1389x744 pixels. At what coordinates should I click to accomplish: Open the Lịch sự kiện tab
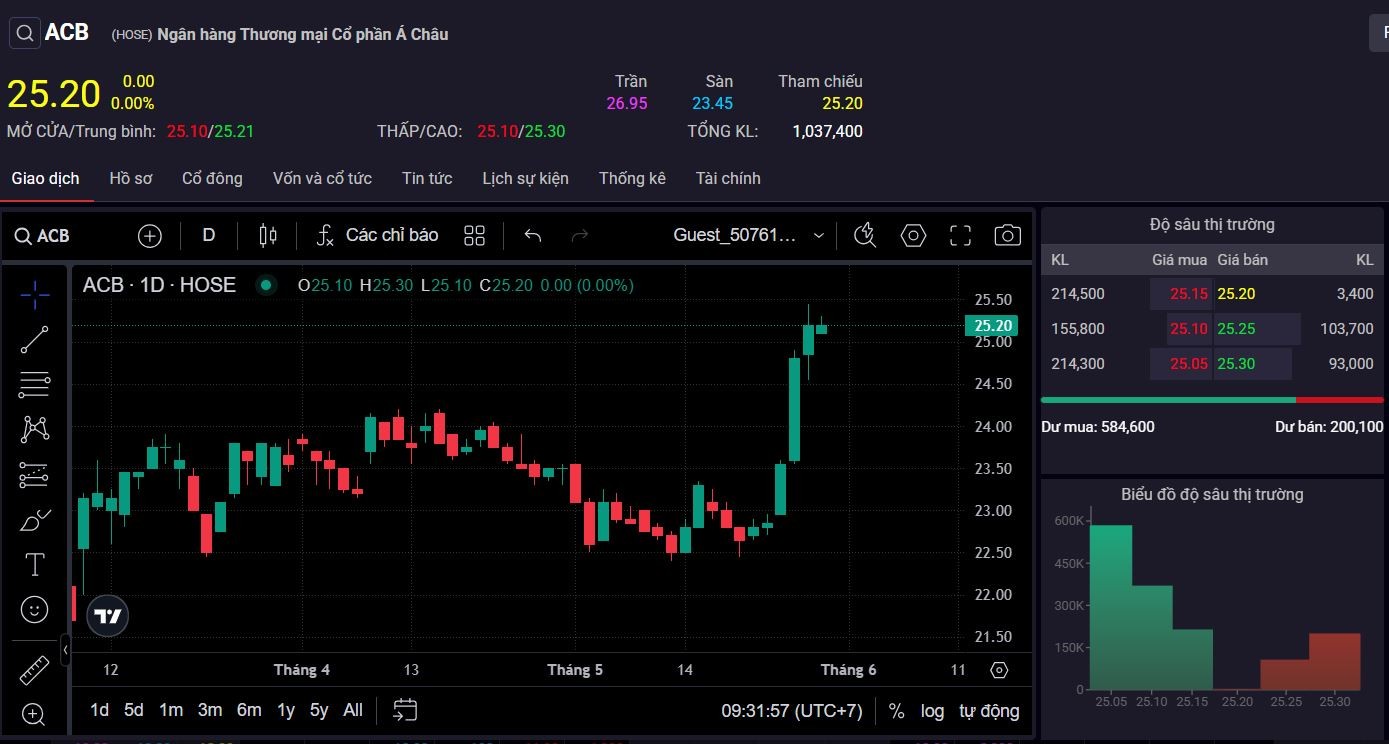[x=525, y=178]
